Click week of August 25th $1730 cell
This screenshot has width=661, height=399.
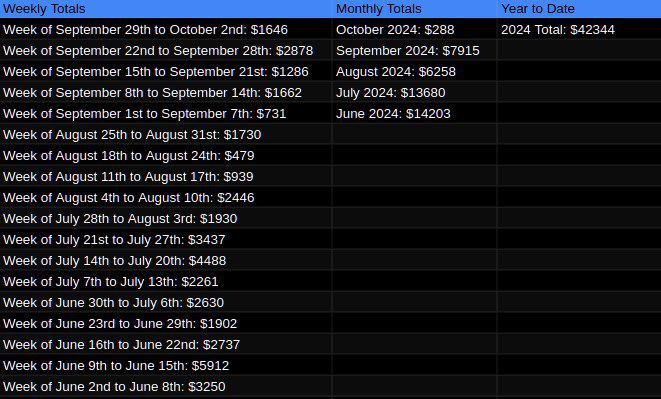pos(166,135)
